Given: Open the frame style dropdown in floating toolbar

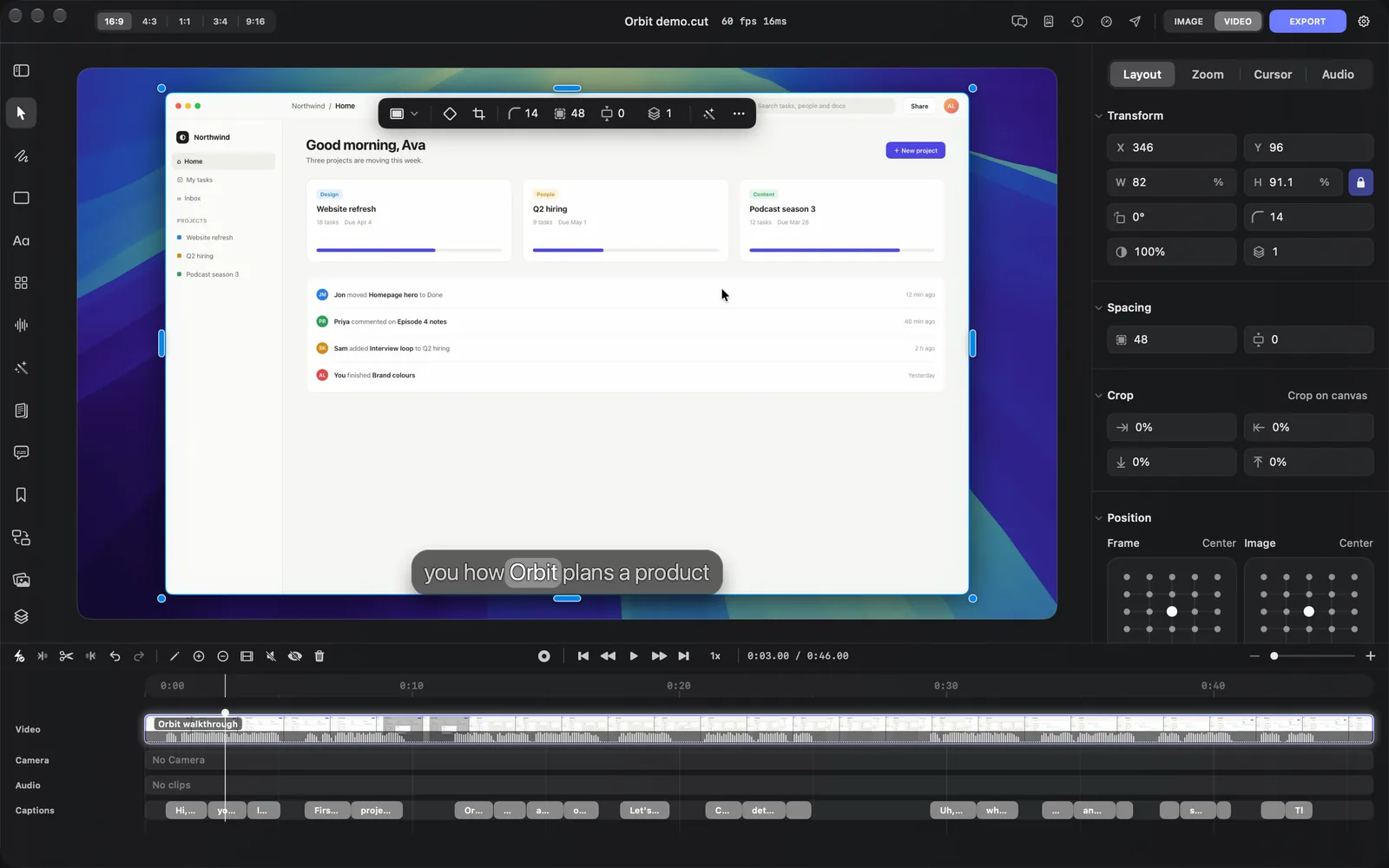Looking at the screenshot, I should [404, 114].
